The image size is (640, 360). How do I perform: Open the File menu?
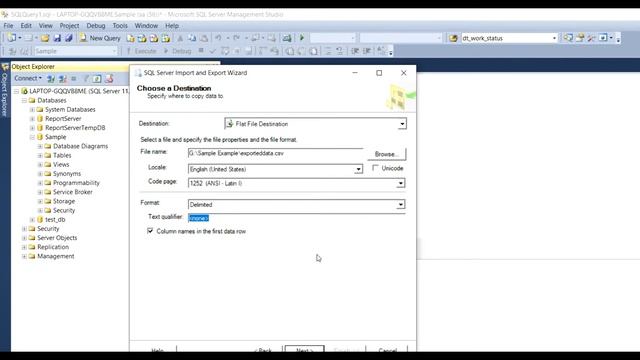pyautogui.click(x=8, y=25)
